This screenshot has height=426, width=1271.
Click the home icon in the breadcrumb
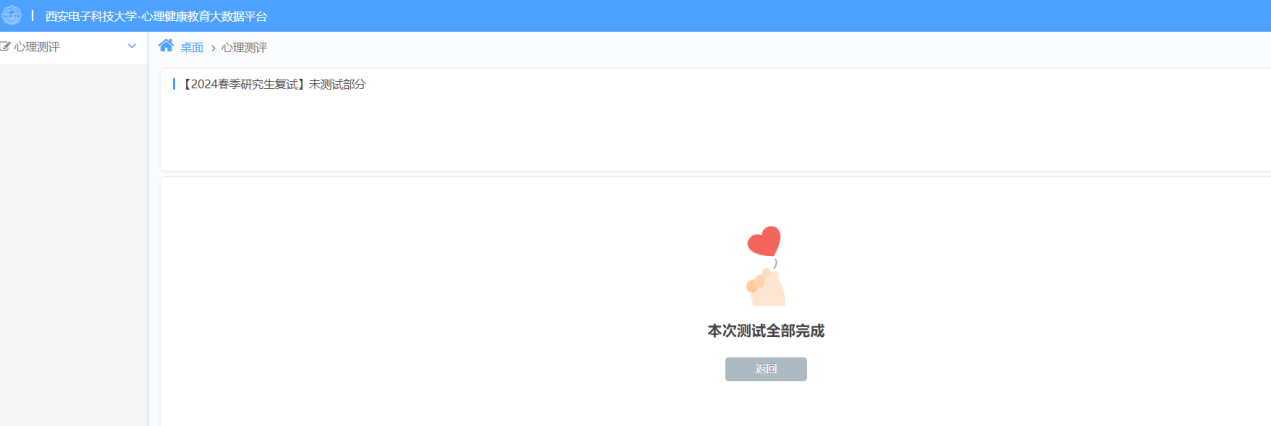(166, 46)
